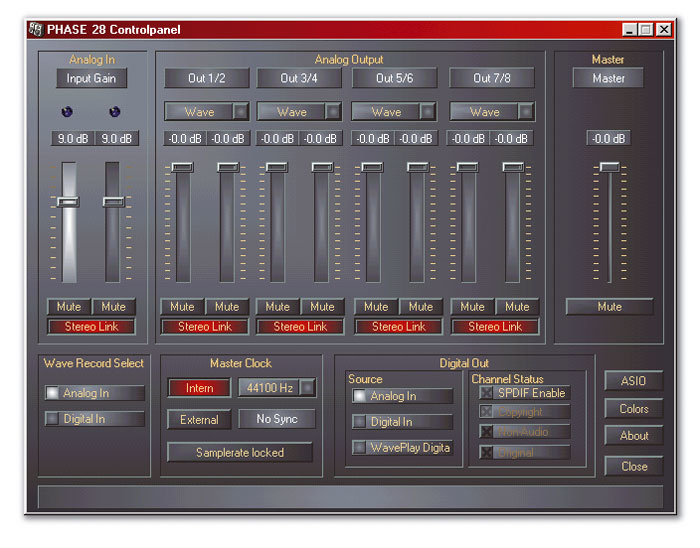Viewport: 700px width, 548px height.
Task: Mute the left channel of Out 1/2
Action: click(x=182, y=307)
